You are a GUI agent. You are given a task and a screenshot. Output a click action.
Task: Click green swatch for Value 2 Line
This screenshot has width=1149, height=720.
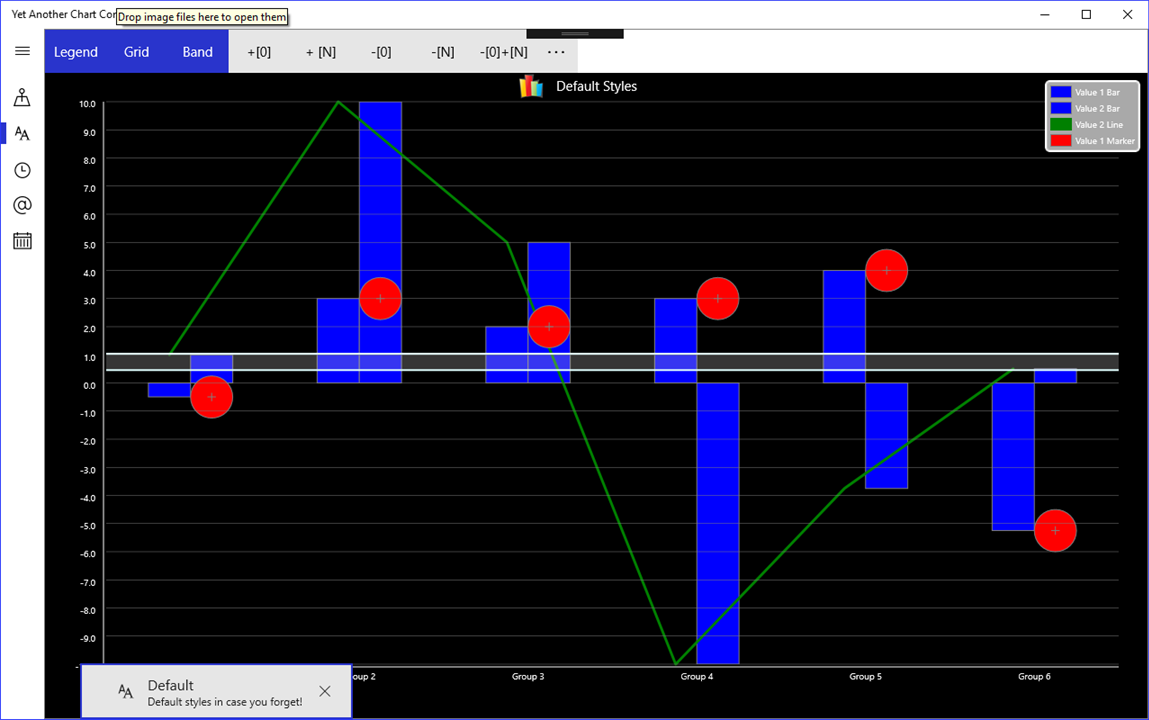(1060, 125)
